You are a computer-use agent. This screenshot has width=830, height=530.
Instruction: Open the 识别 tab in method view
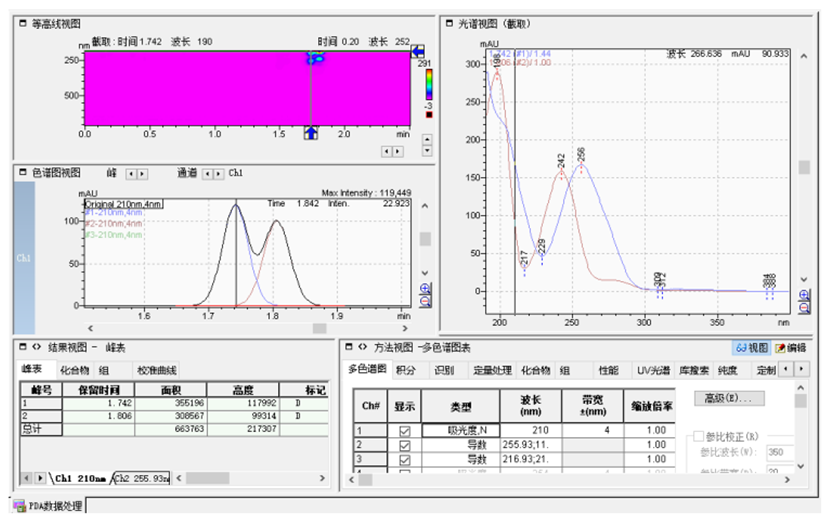click(444, 370)
